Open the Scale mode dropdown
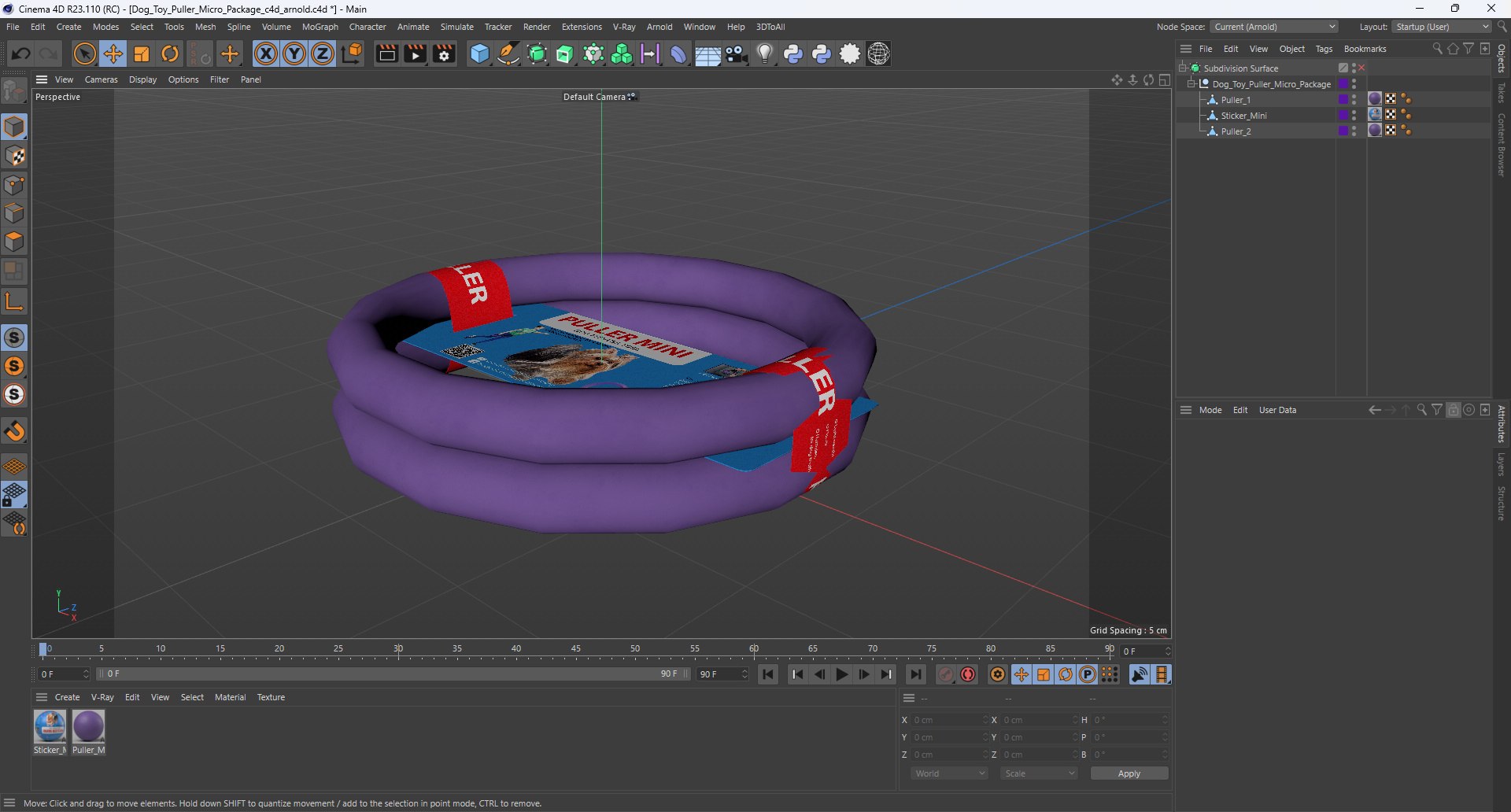This screenshot has height=812, width=1511. click(1039, 773)
